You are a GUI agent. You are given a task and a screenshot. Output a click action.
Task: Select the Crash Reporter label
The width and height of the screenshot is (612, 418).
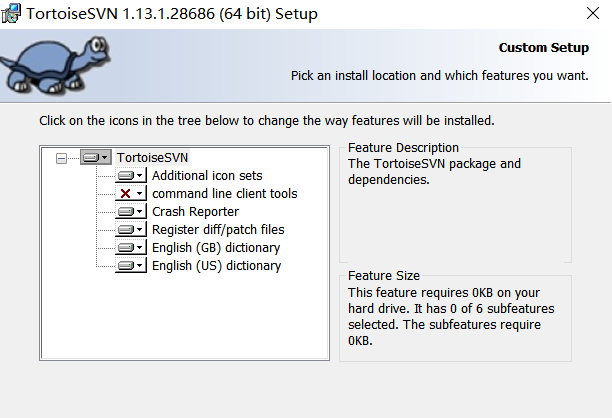[x=195, y=212]
